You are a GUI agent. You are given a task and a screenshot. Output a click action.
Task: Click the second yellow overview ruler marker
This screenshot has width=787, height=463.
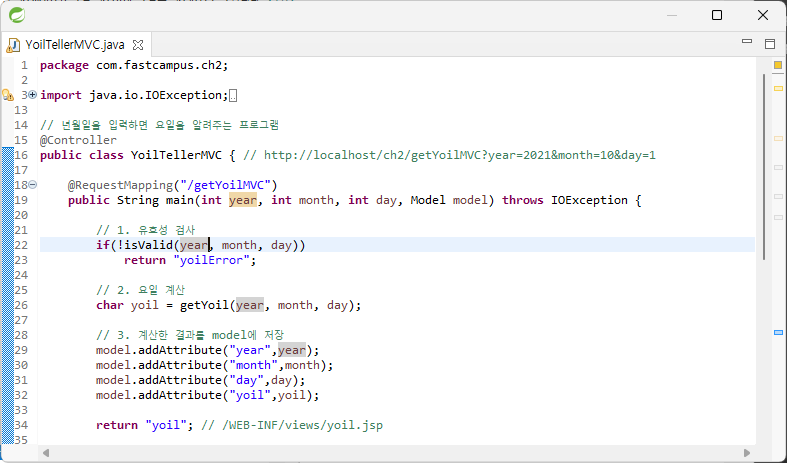pyautogui.click(x=778, y=139)
